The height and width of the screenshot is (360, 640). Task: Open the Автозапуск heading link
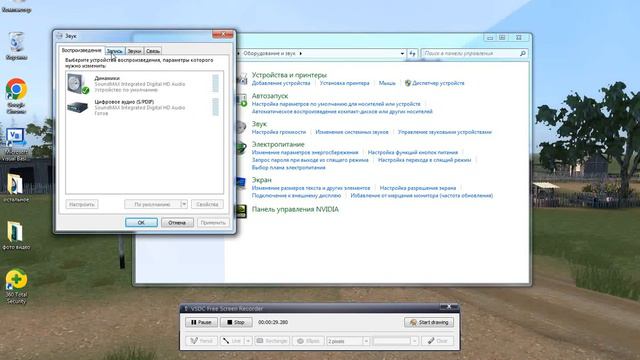click(x=270, y=96)
